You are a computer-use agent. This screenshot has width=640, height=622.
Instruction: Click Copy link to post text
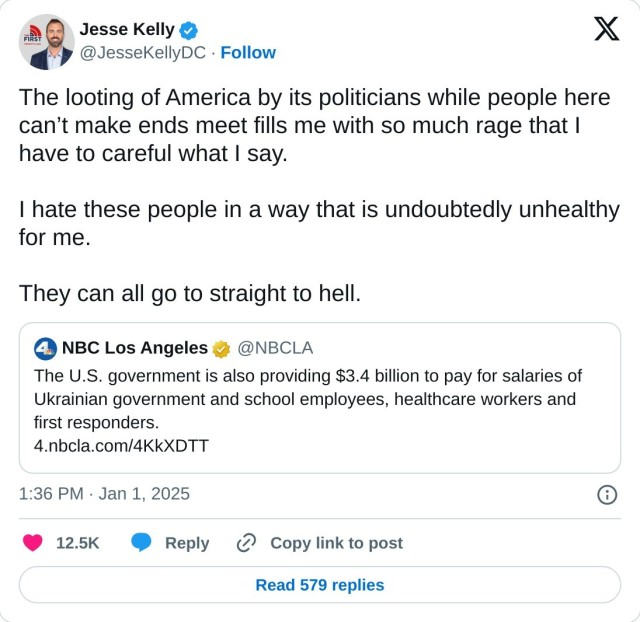click(x=336, y=543)
